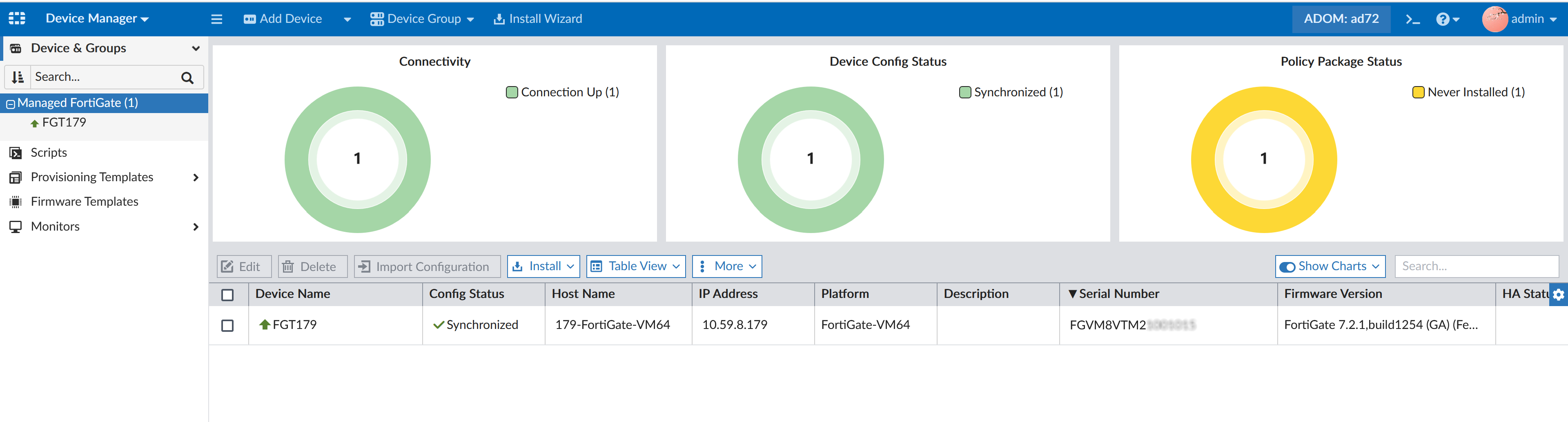The width and height of the screenshot is (1568, 422).
Task: Toggle the Show Charts switch
Action: [x=1287, y=267]
